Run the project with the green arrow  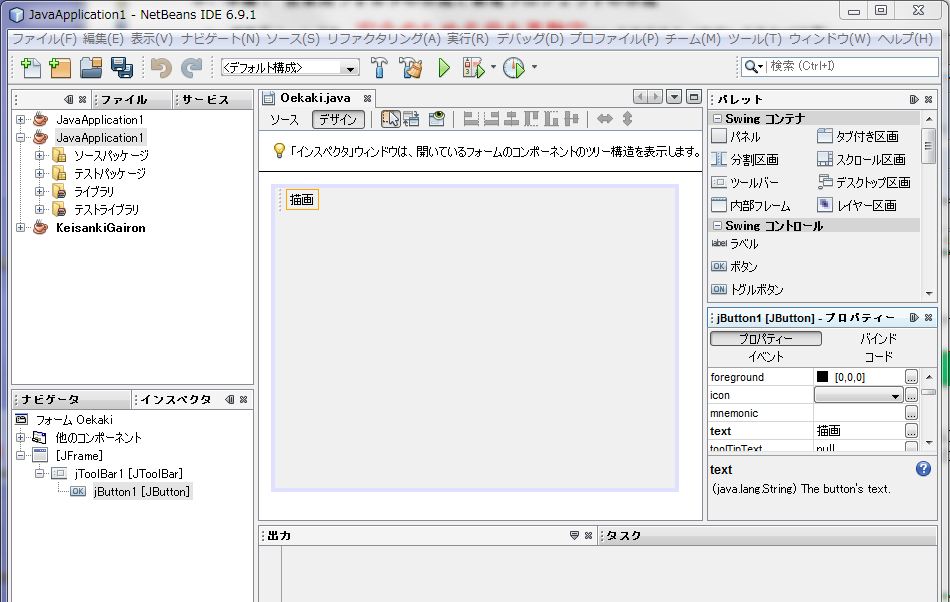pos(445,68)
